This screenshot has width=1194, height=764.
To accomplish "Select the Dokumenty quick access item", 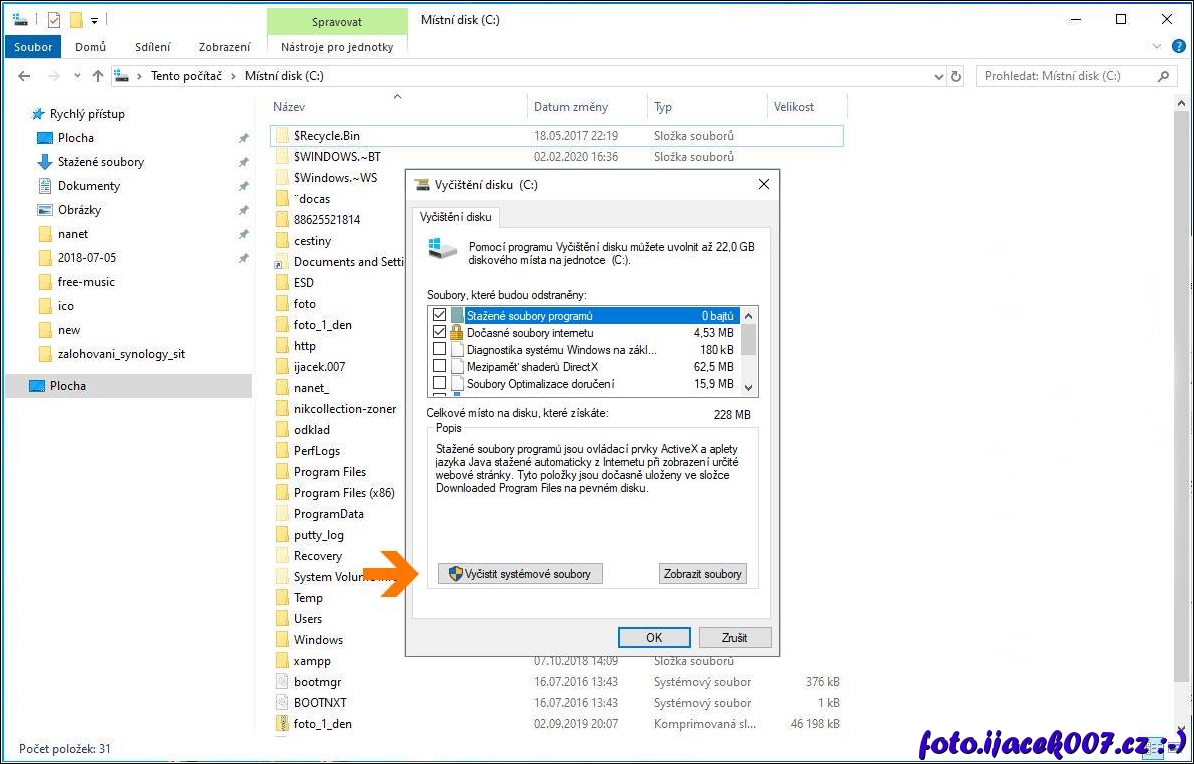I will pos(88,186).
